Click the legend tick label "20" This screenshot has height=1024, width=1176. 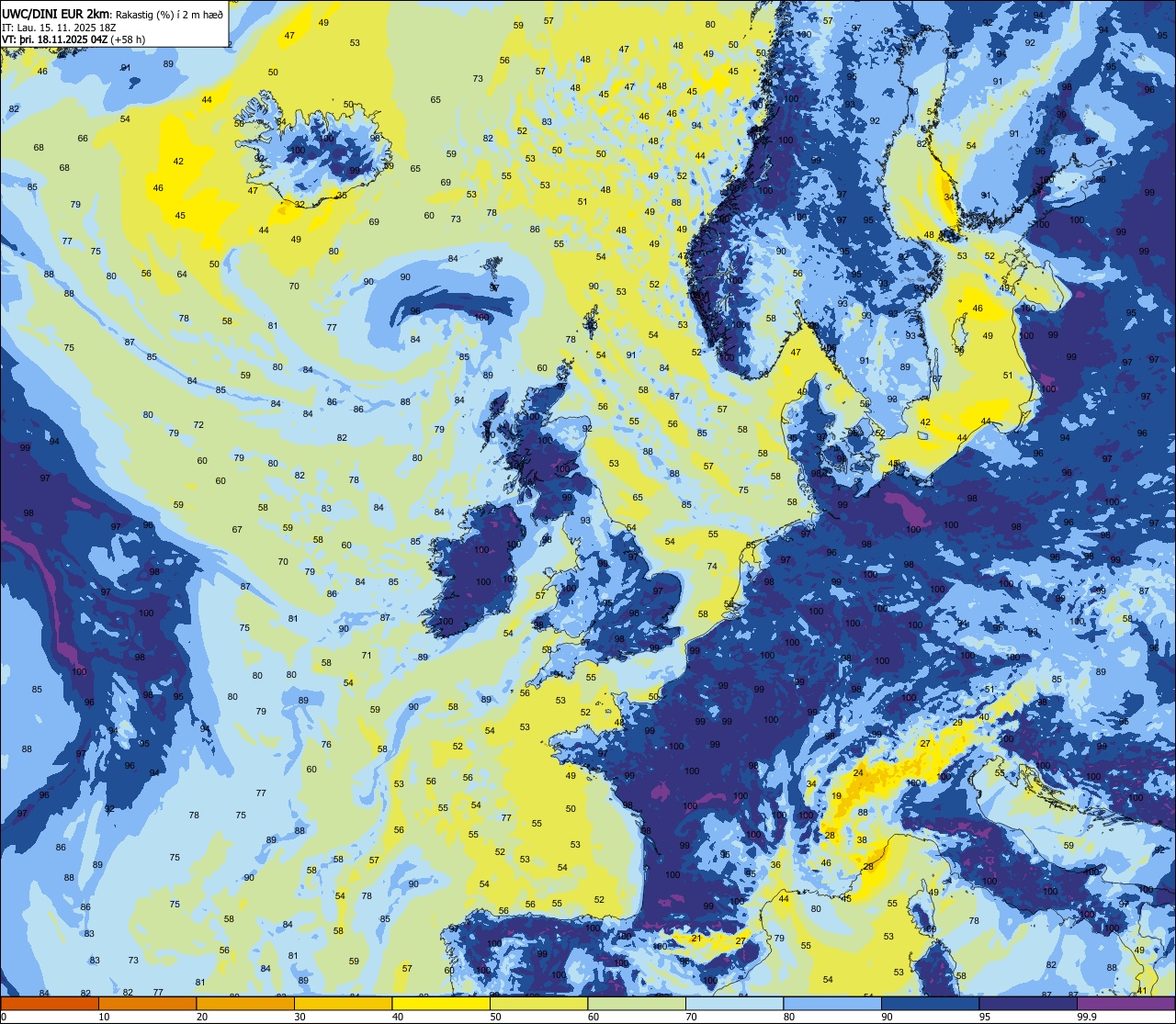point(202,1017)
